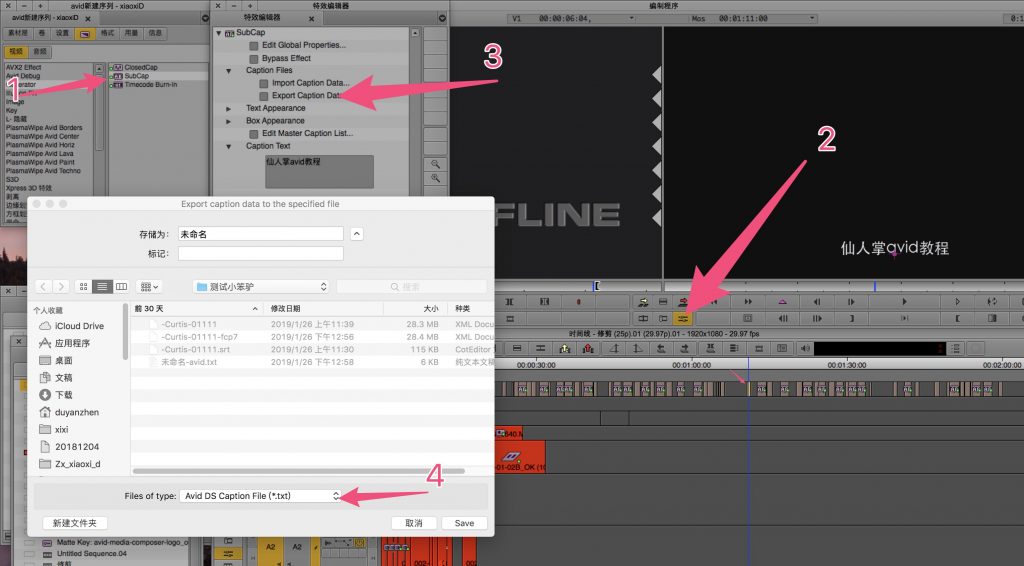Click the Import Caption Data square button
Viewport: 1024px width, 566px height.
coord(263,84)
